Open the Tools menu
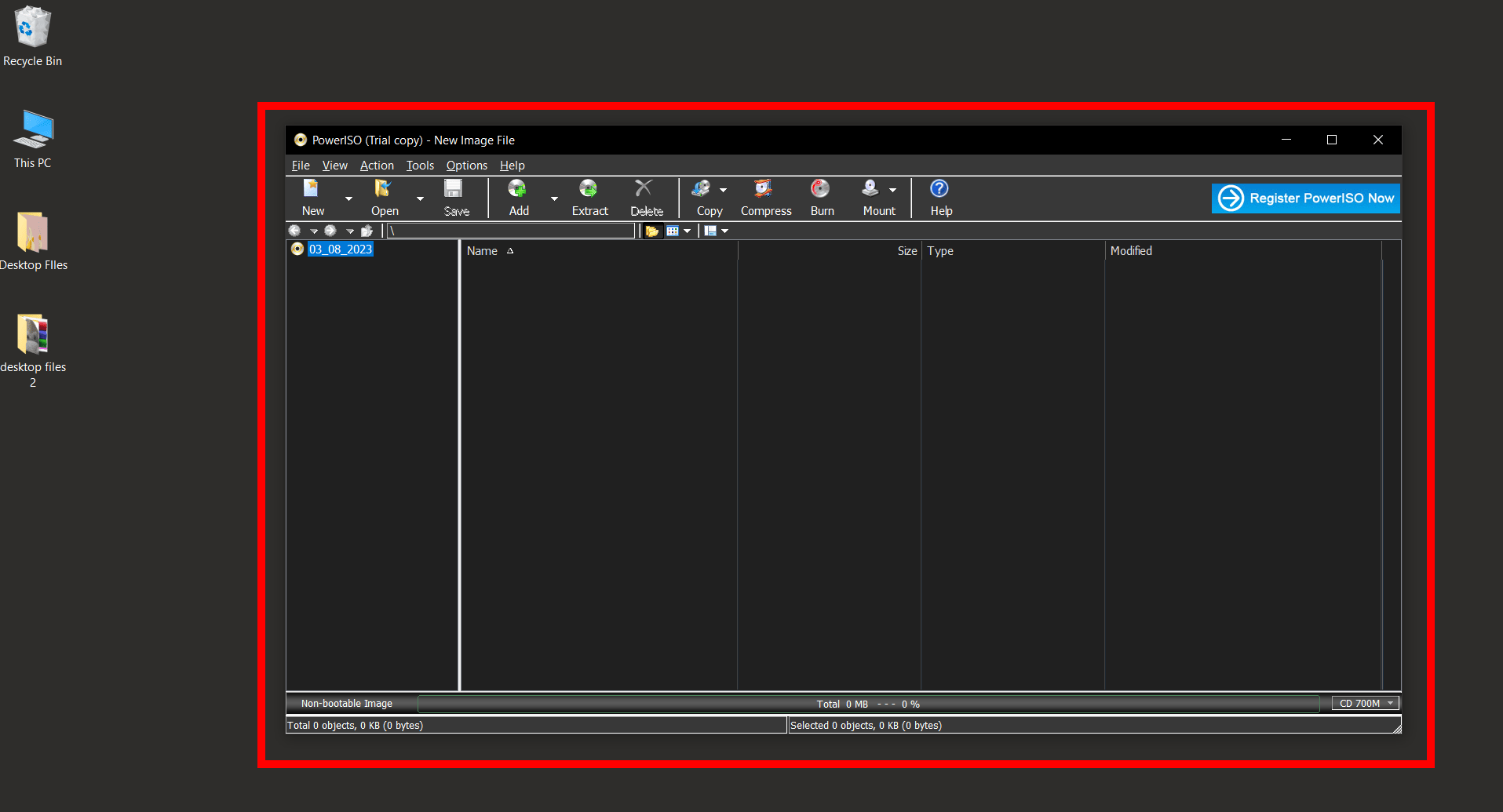This screenshot has height=812, width=1503. (419, 166)
